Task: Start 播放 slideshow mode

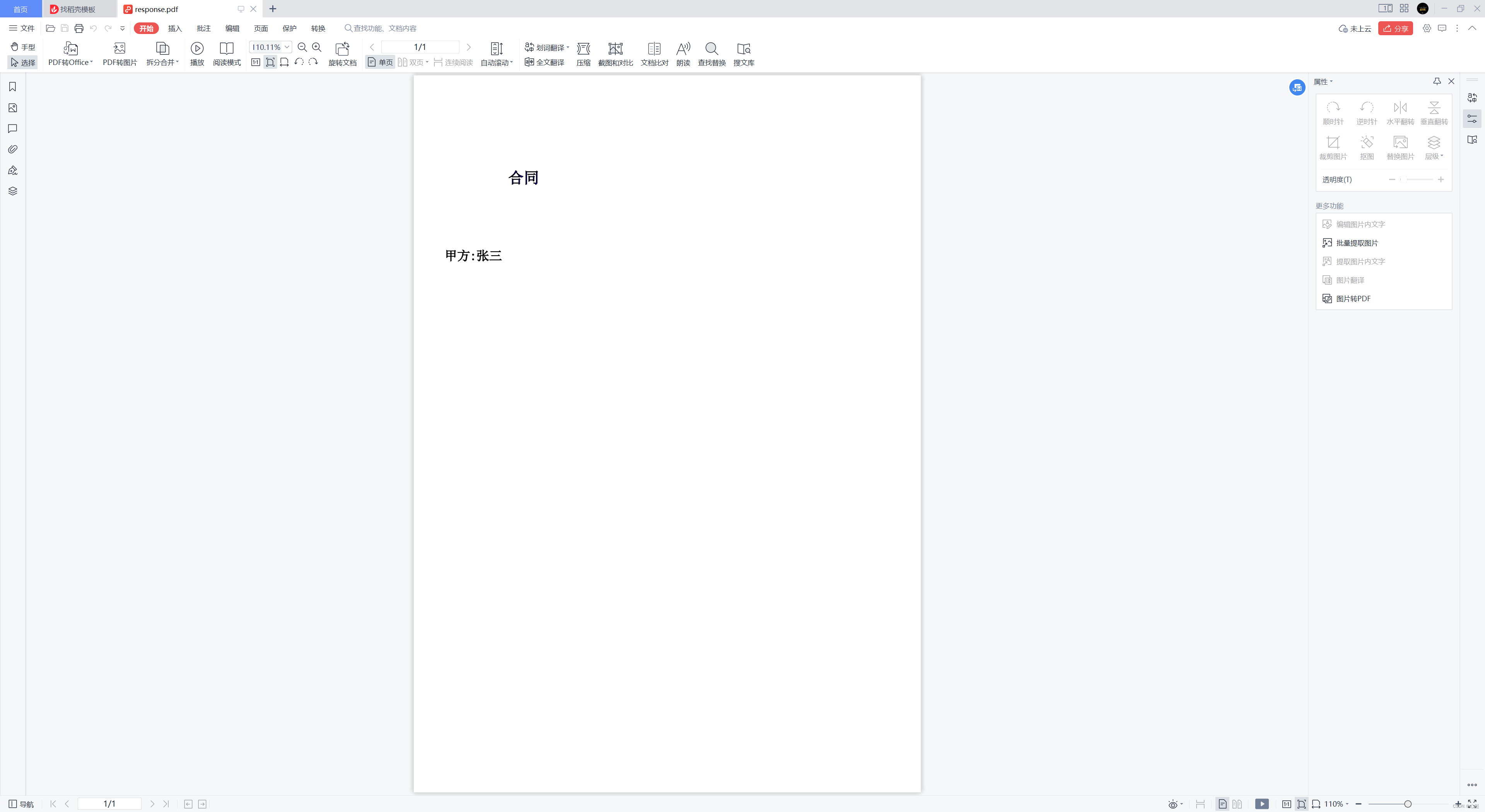Action: coord(197,54)
